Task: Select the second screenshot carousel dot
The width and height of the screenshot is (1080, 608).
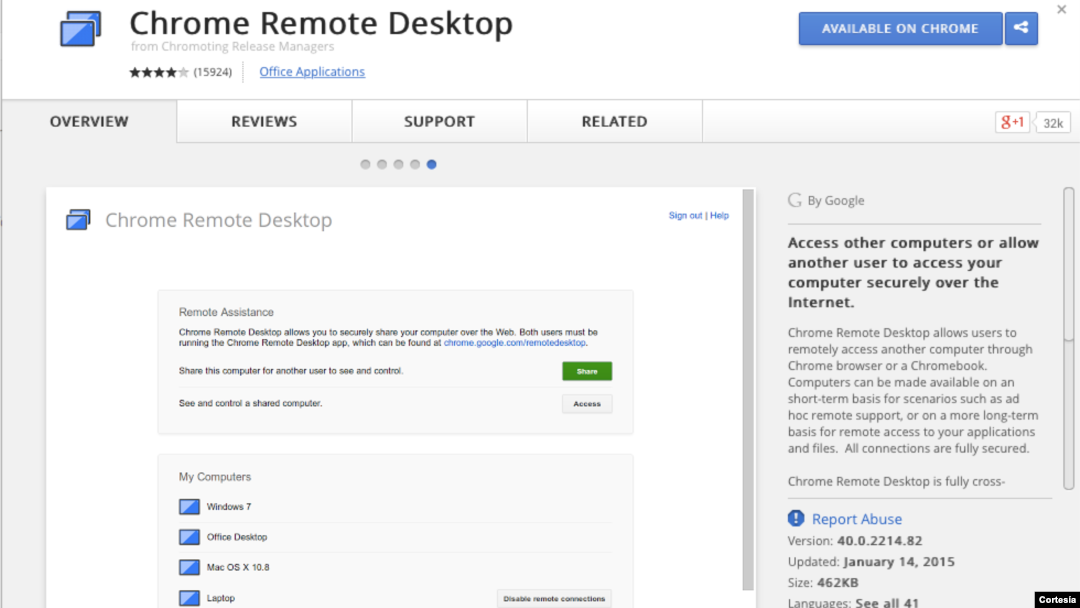Action: pos(382,164)
